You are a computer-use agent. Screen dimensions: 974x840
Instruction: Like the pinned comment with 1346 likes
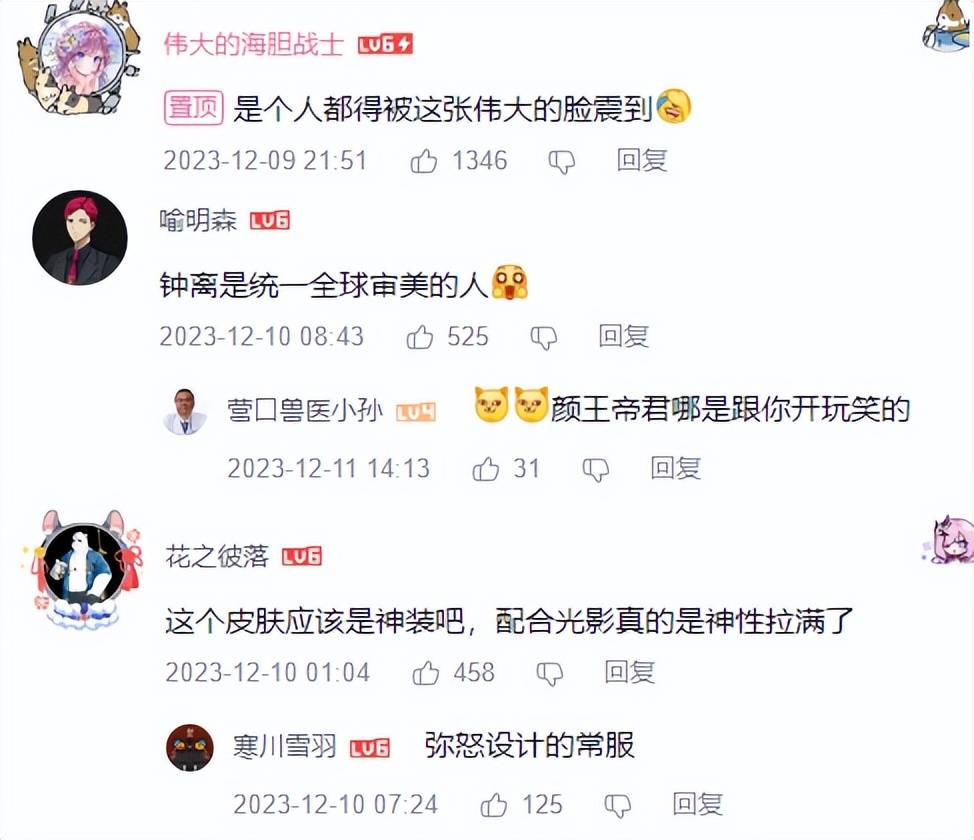point(424,161)
